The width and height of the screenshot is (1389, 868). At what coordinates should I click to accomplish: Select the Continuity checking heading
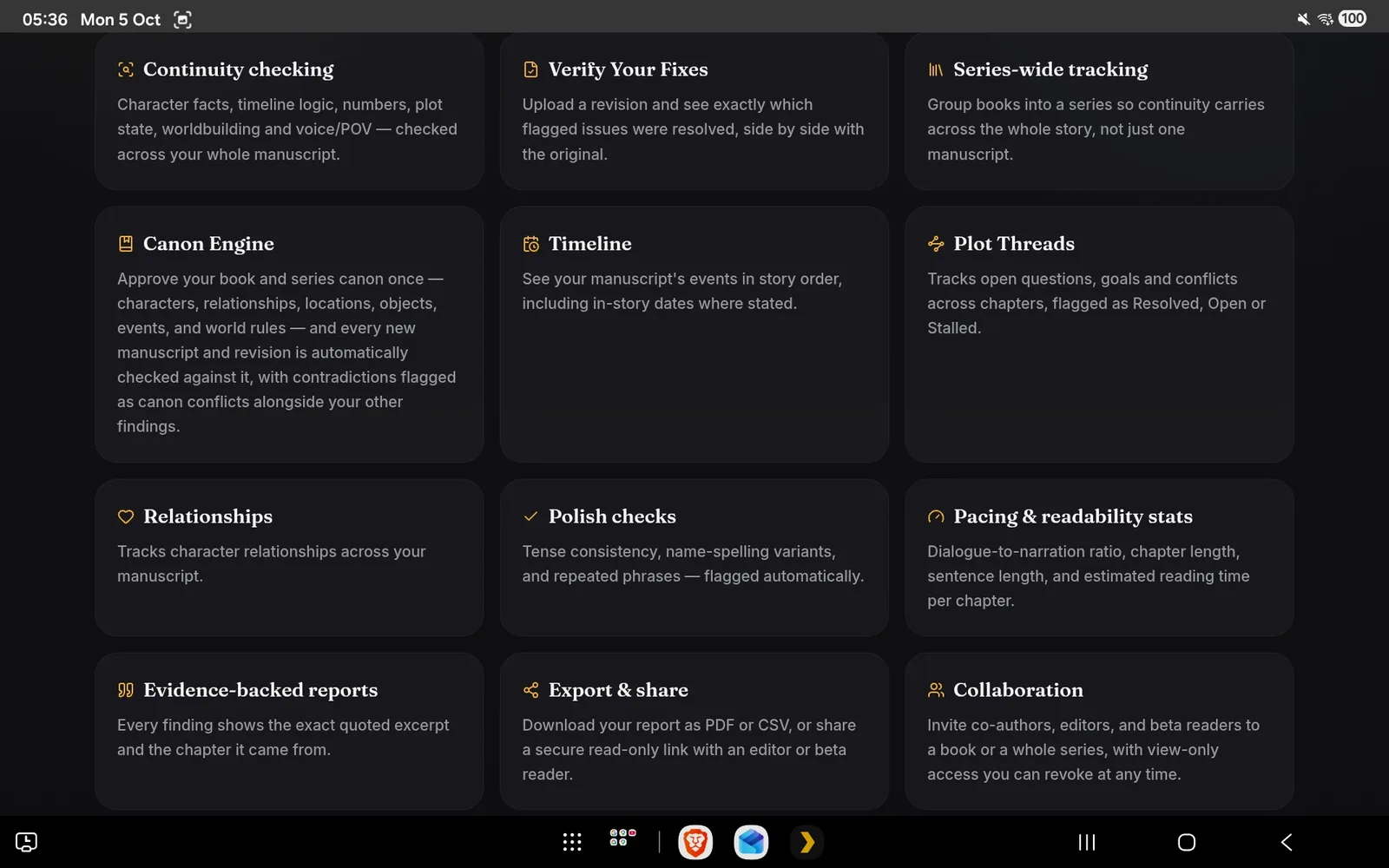point(239,69)
